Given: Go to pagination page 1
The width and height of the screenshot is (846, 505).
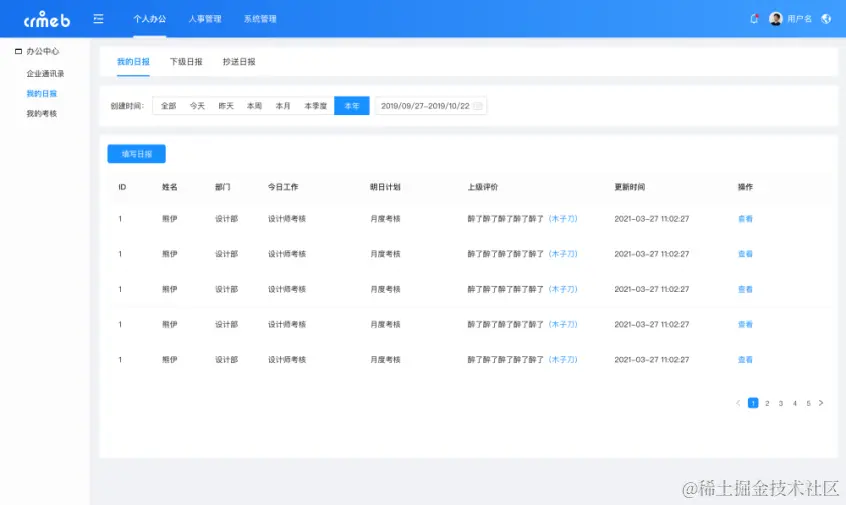Looking at the screenshot, I should point(753,403).
